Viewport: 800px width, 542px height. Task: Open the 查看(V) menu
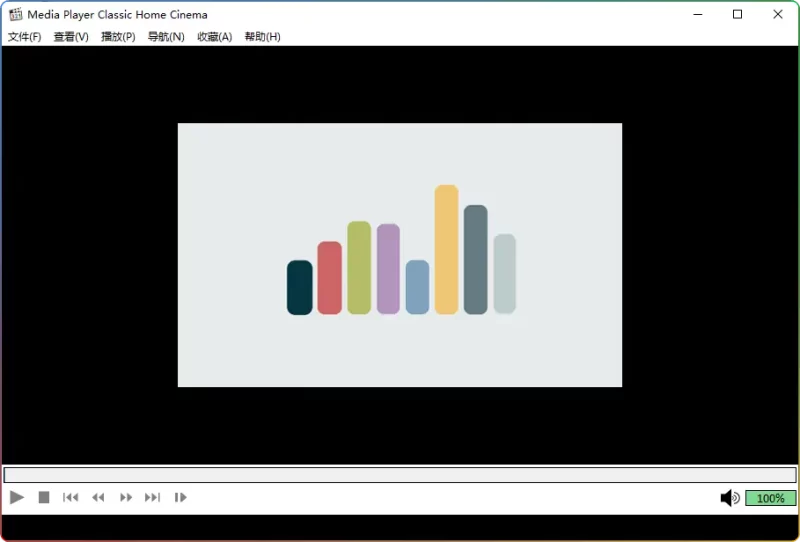71,37
